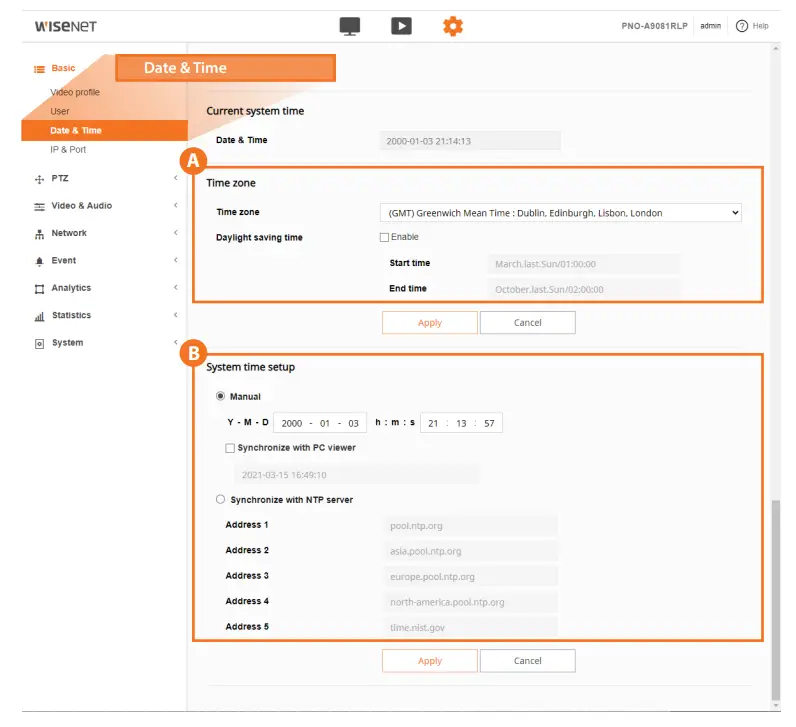Click the Help question mark icon
Viewport: 796px width, 727px height.
(x=742, y=26)
